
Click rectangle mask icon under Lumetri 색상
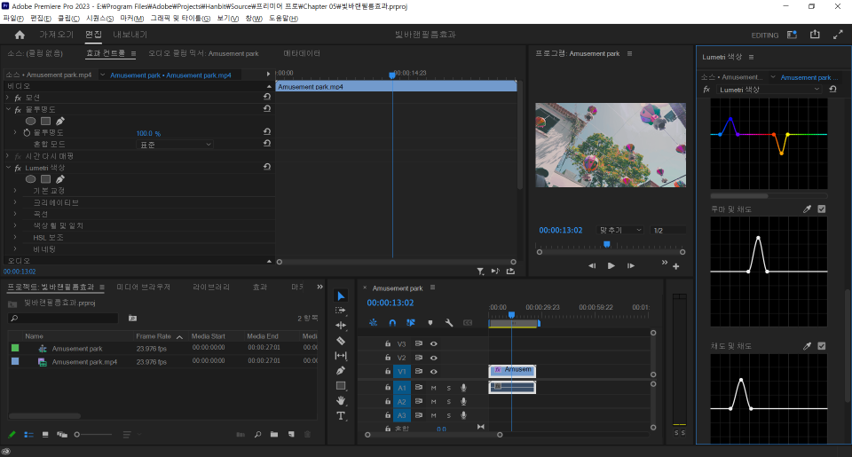click(x=46, y=179)
